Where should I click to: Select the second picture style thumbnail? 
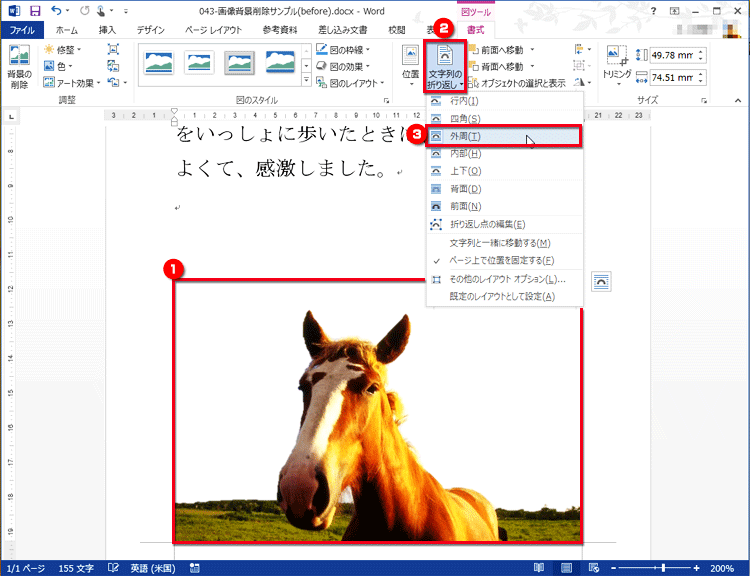[x=199, y=62]
